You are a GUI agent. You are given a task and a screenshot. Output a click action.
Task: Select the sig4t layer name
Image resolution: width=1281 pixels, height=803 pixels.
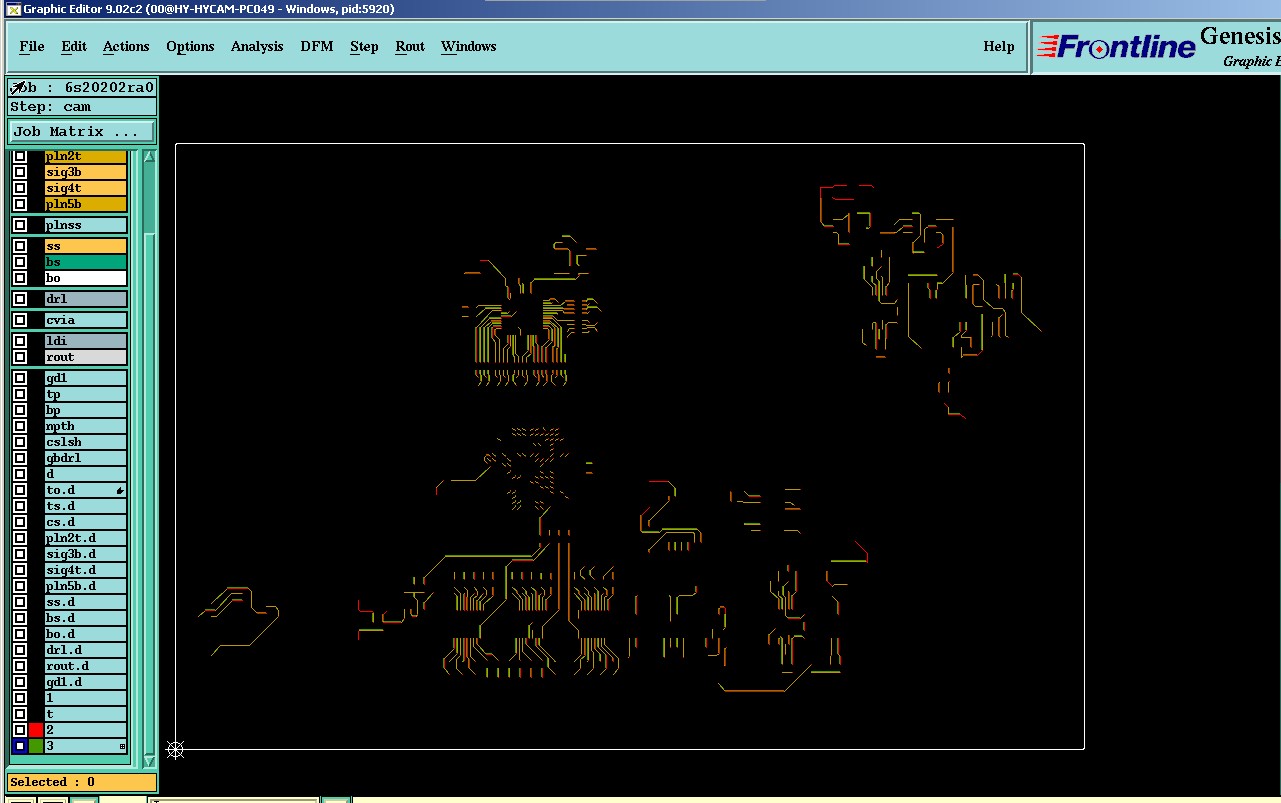[x=86, y=188]
